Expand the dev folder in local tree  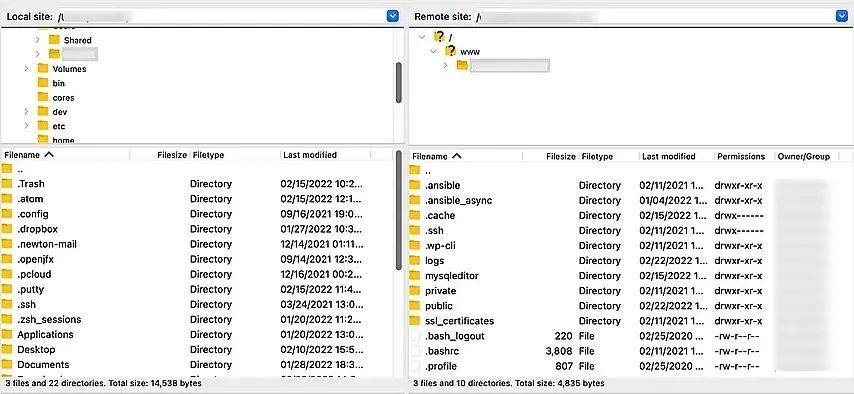pyautogui.click(x=26, y=112)
